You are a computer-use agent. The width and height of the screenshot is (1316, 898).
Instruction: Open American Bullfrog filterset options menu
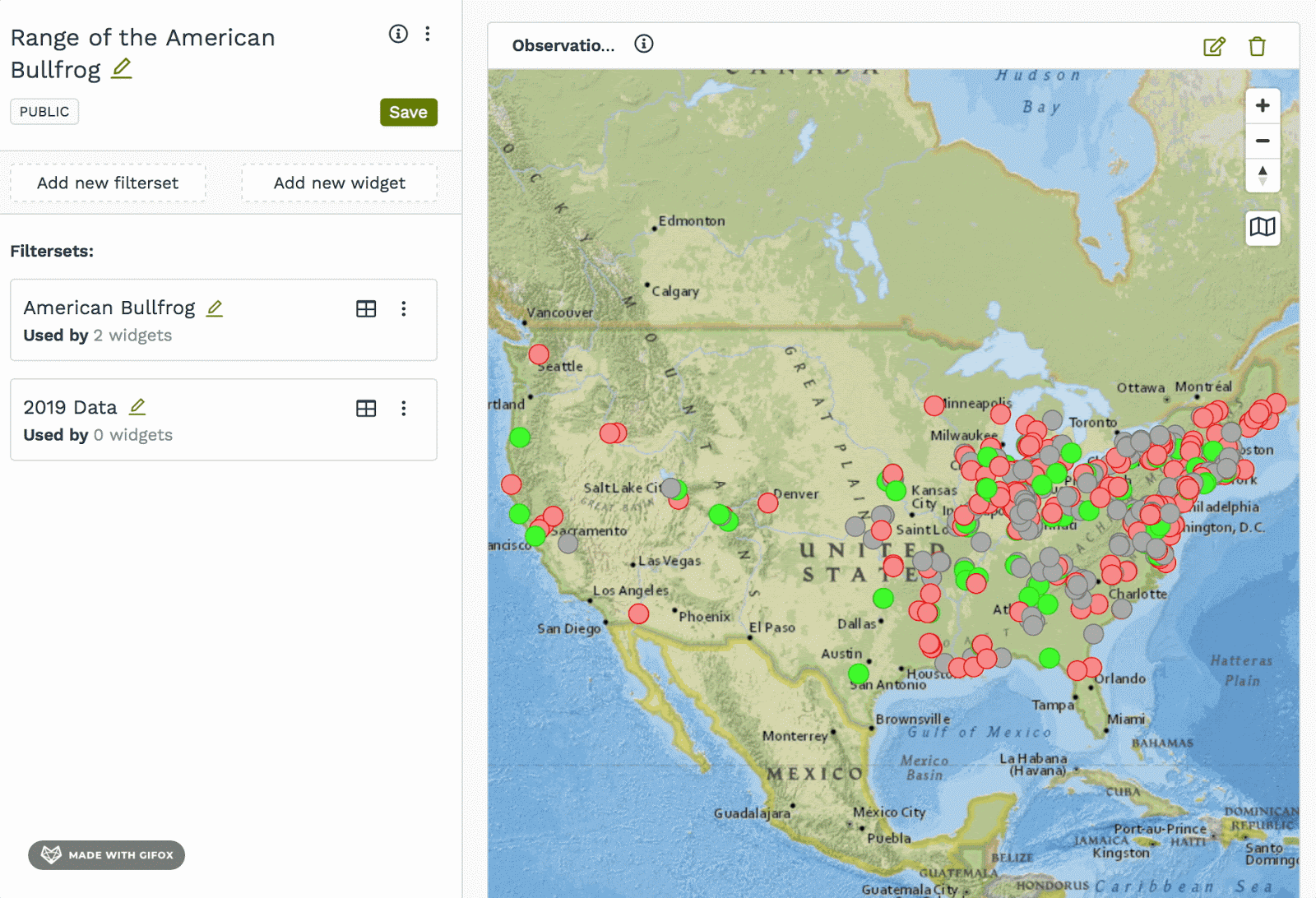click(x=404, y=308)
